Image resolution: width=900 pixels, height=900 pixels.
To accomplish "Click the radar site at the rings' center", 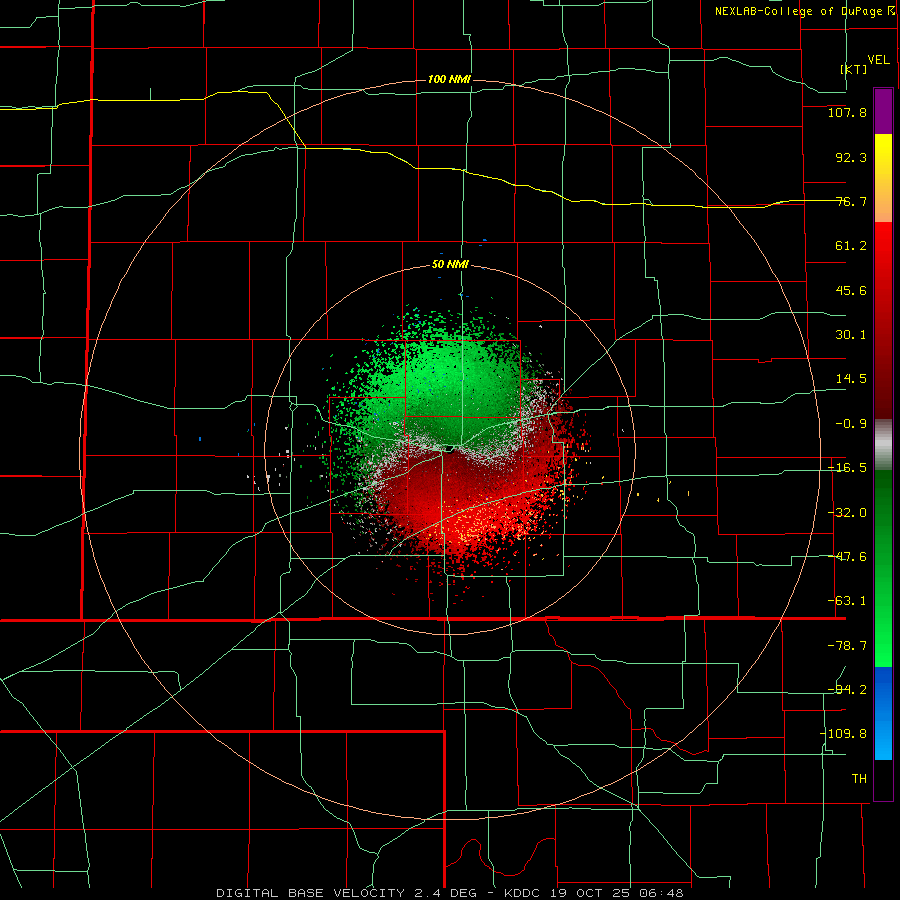I will (450, 449).
